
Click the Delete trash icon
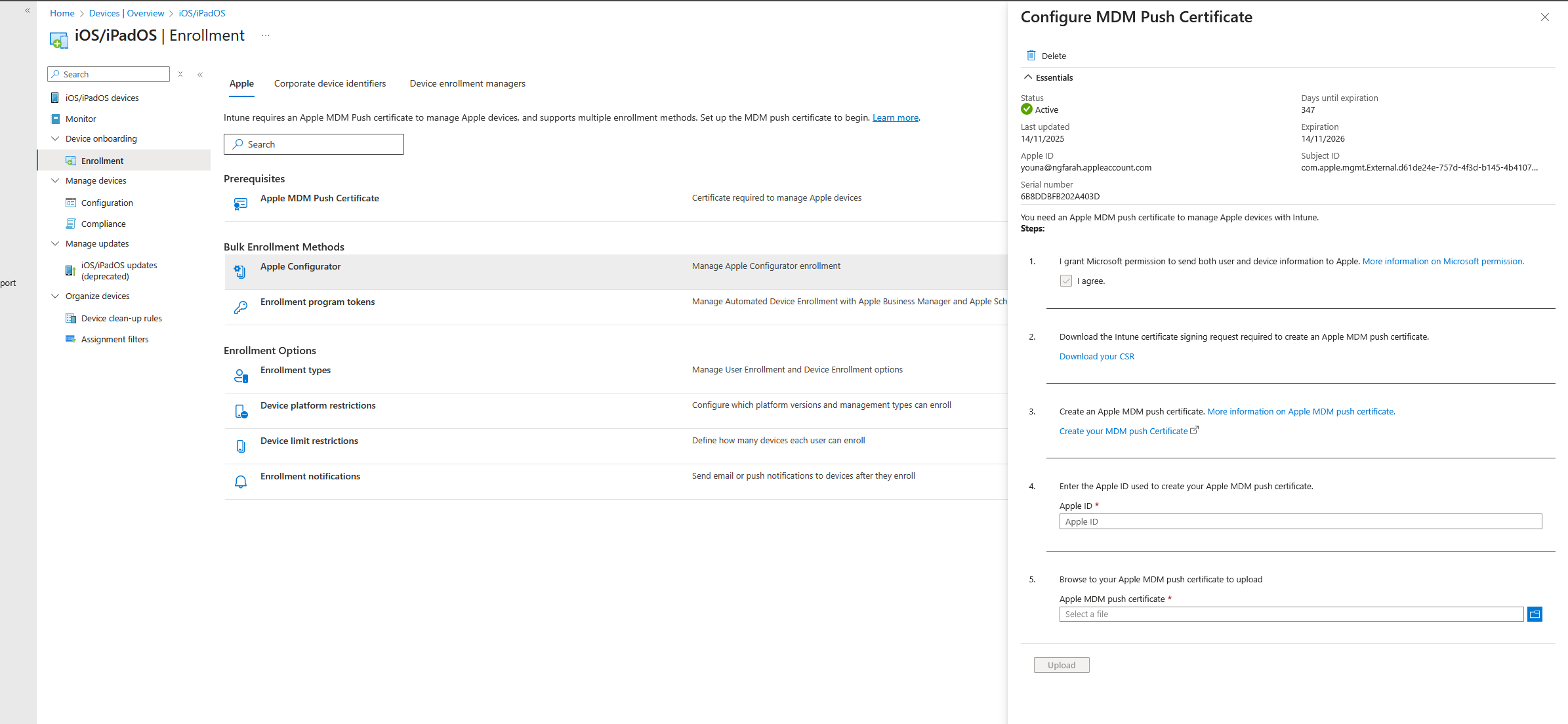(x=1031, y=55)
